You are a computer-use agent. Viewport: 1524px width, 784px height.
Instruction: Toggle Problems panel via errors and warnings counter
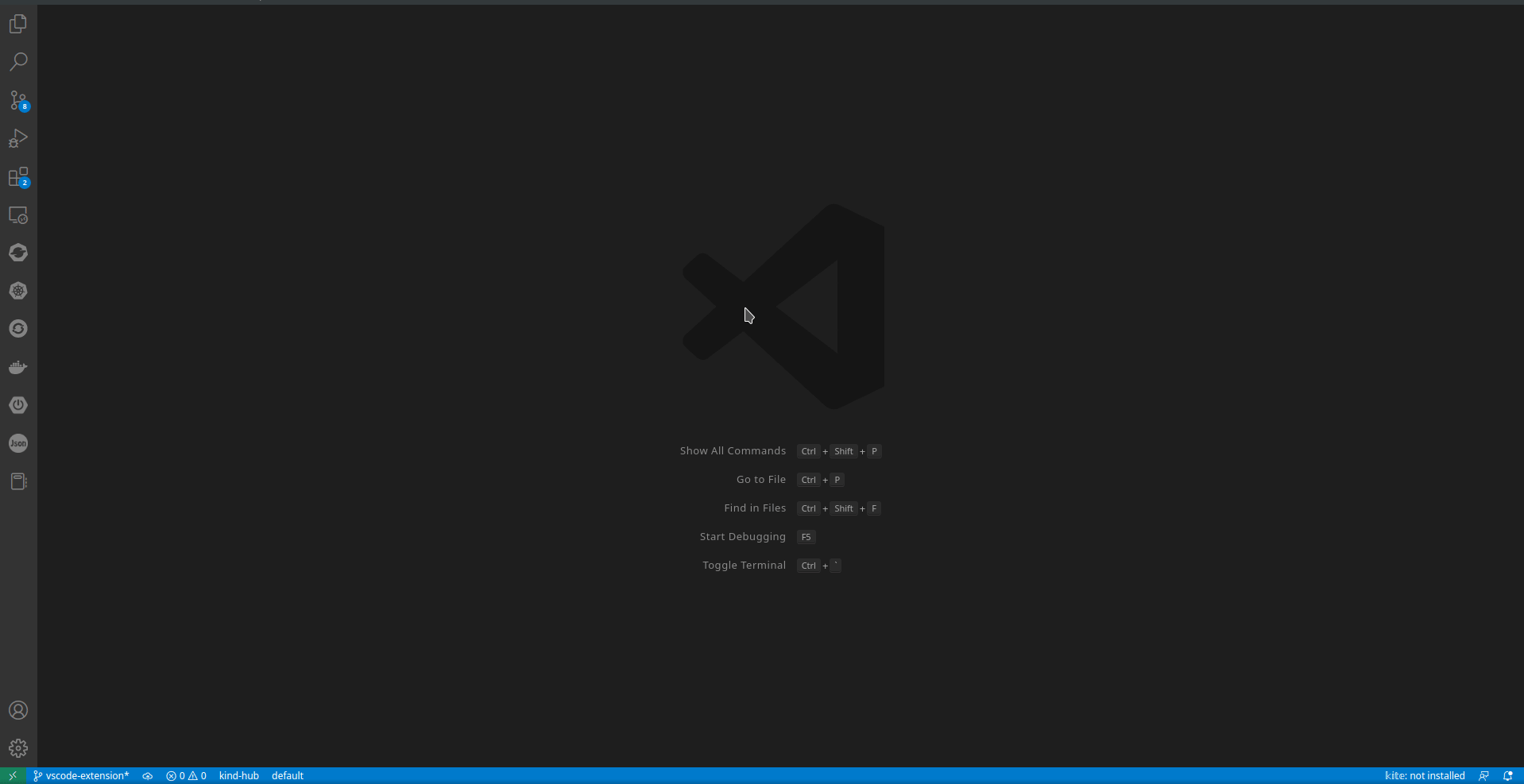186,776
